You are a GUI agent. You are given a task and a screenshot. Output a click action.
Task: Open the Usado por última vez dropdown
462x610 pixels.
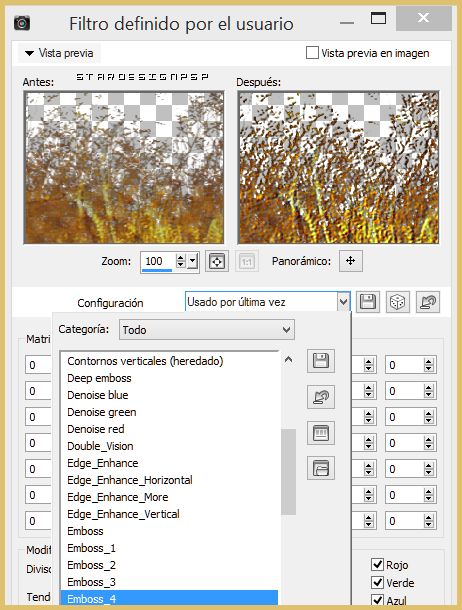point(268,302)
